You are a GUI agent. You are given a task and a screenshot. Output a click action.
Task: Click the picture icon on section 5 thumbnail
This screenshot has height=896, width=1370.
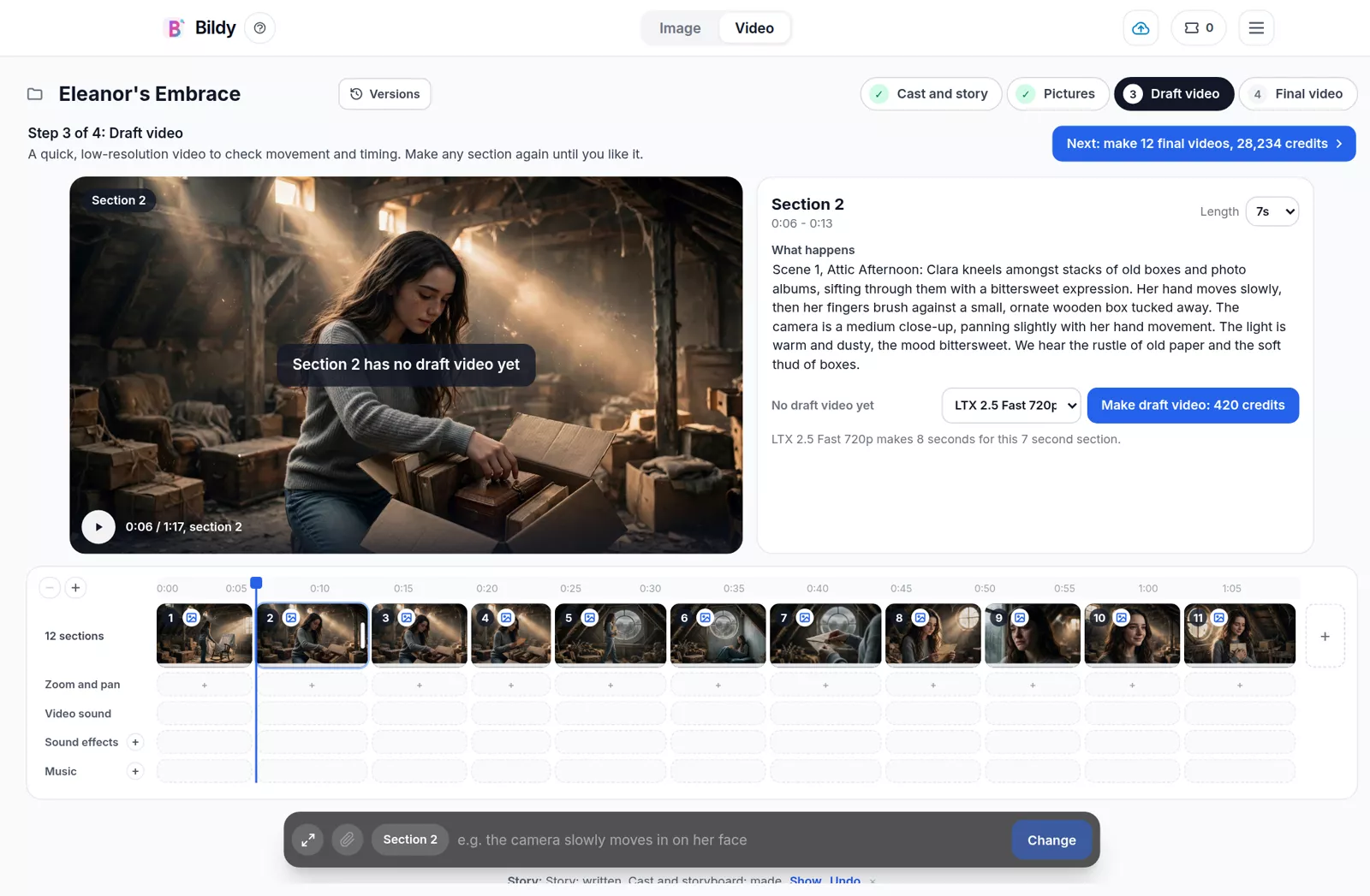pyautogui.click(x=590, y=618)
